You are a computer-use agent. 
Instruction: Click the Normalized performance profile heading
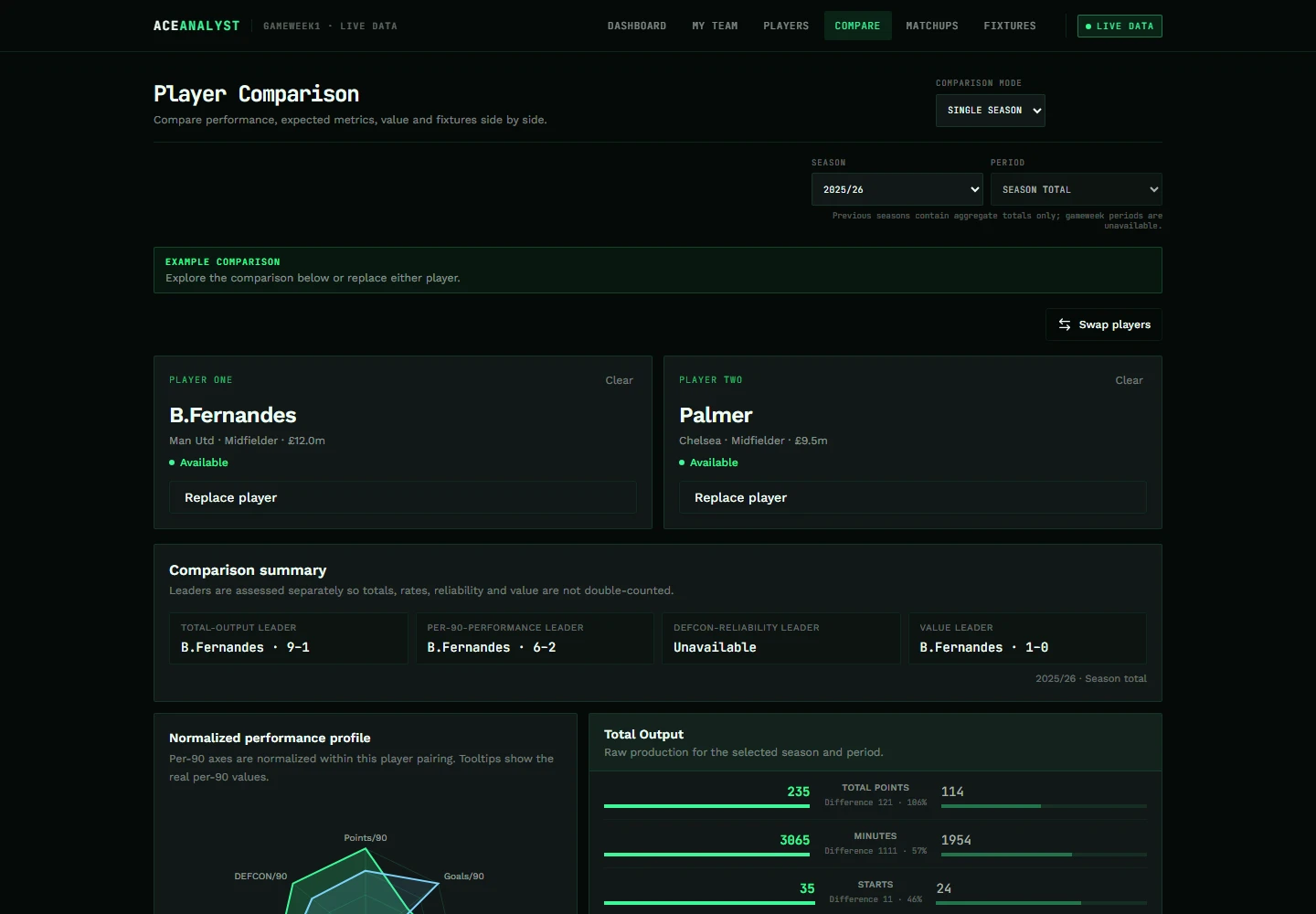[270, 738]
